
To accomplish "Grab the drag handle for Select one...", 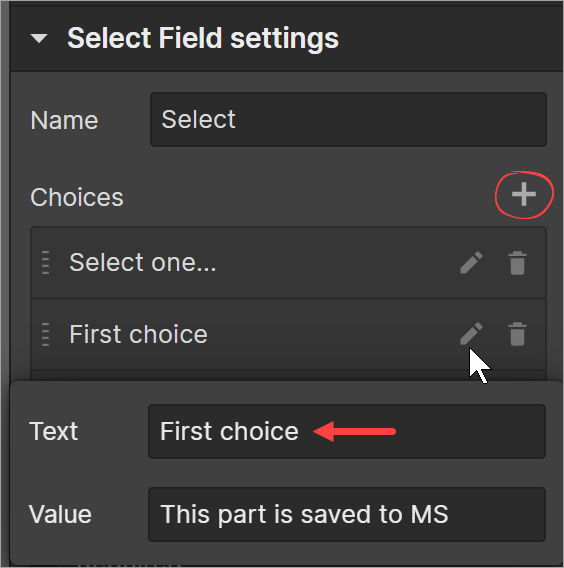I will 46,262.
